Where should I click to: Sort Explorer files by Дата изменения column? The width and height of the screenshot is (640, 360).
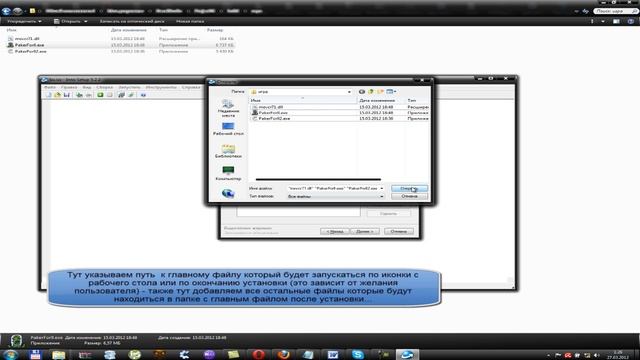coord(129,30)
